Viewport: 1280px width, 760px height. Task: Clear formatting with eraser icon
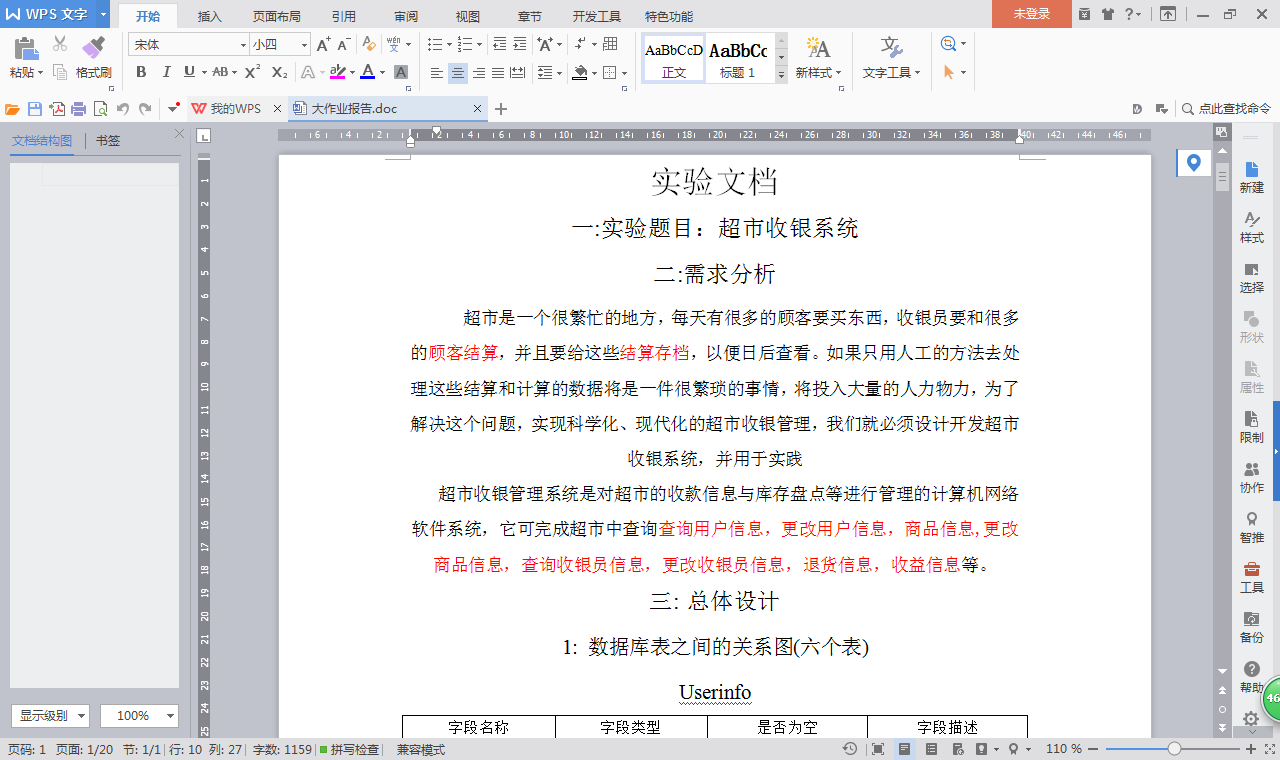pos(369,45)
